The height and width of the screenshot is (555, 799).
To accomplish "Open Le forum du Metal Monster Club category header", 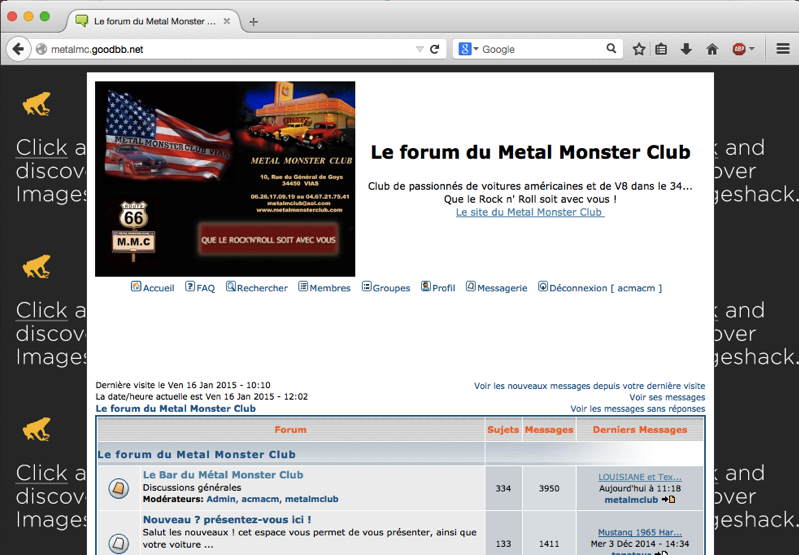I will [197, 454].
